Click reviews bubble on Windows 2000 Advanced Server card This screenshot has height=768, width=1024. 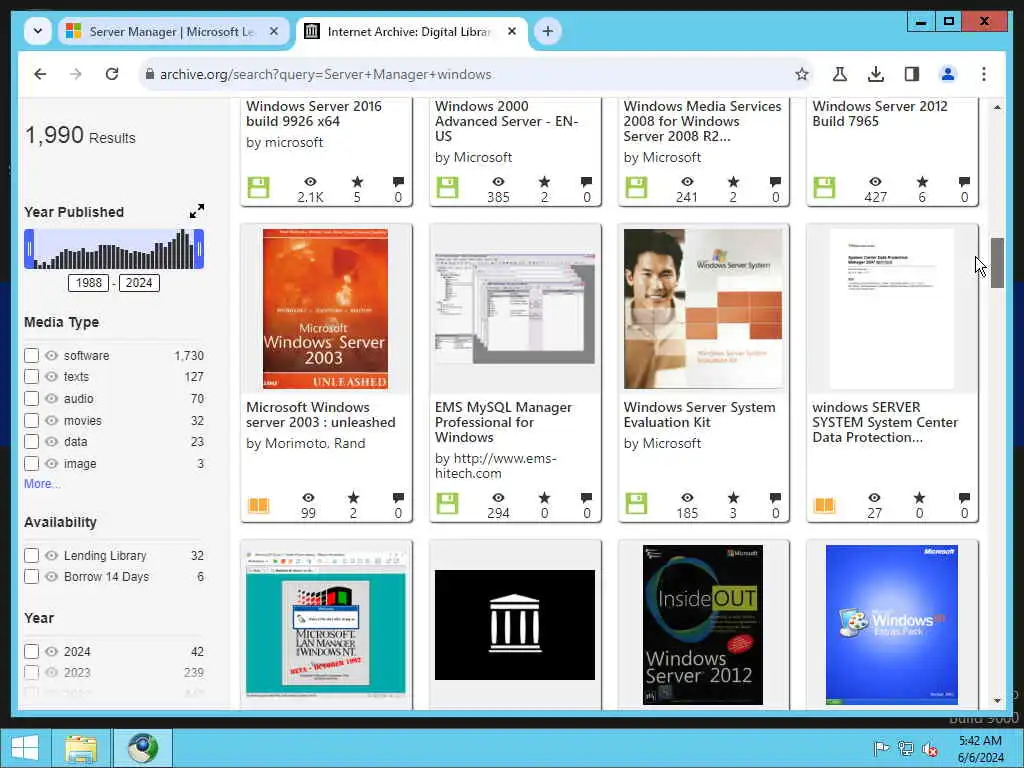click(x=586, y=182)
